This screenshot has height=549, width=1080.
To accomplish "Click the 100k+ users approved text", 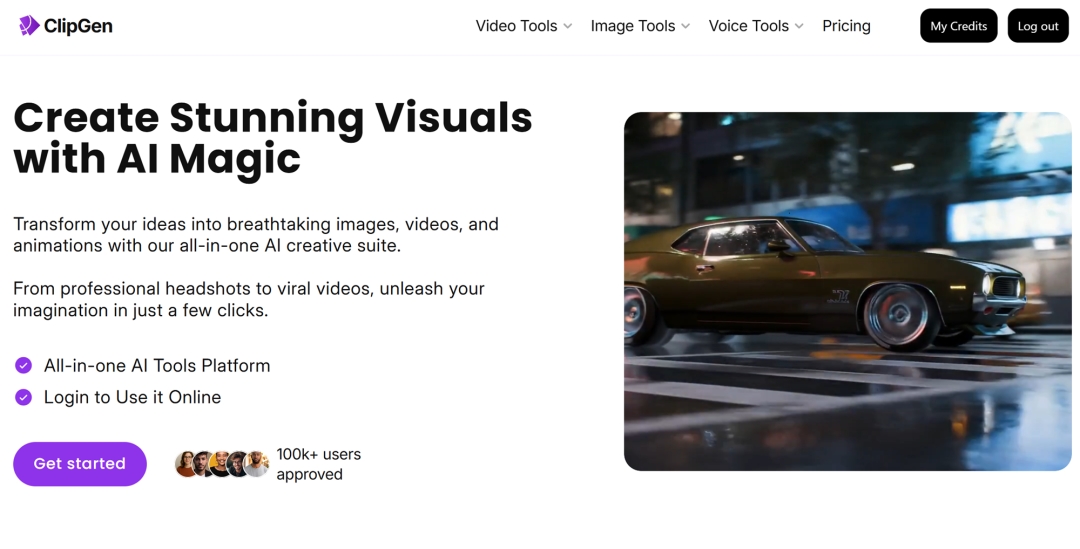I will (x=318, y=464).
